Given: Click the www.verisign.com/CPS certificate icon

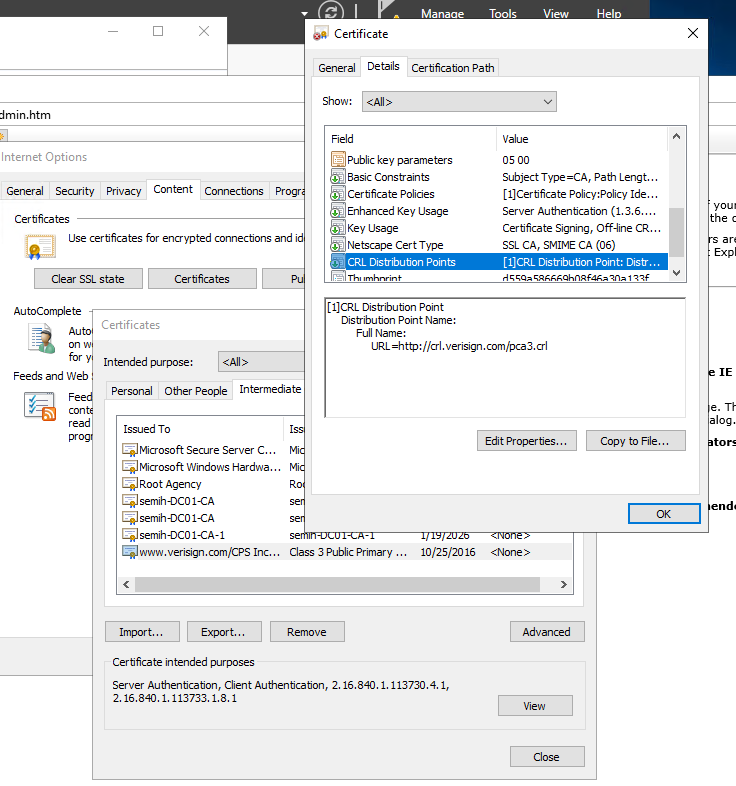Looking at the screenshot, I should pyautogui.click(x=129, y=552).
